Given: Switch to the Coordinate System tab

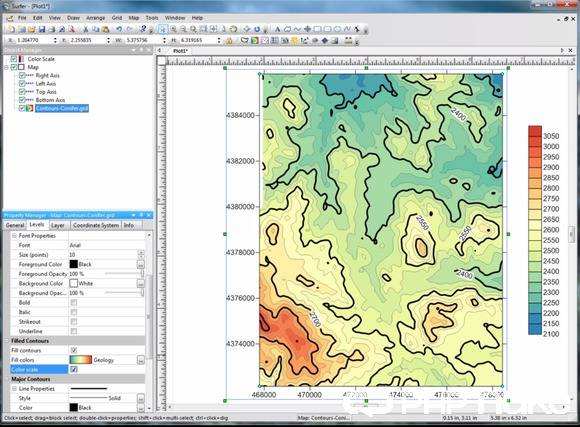Looking at the screenshot, I should click(96, 225).
